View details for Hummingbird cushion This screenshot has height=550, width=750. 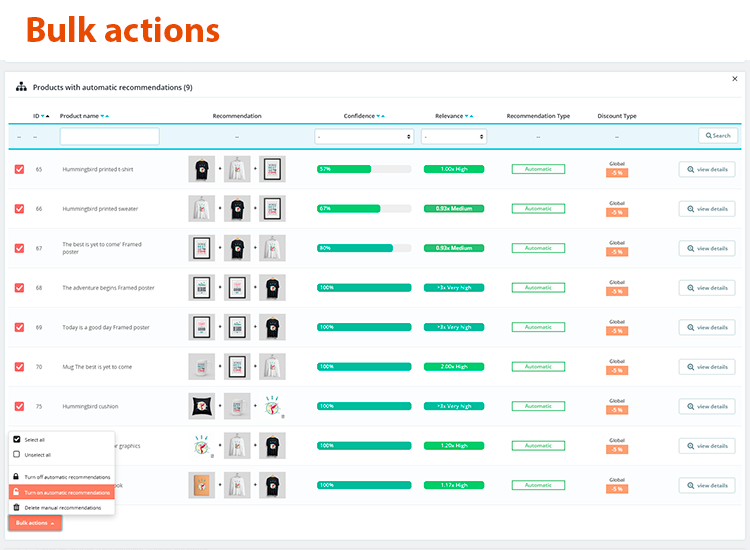(x=707, y=407)
